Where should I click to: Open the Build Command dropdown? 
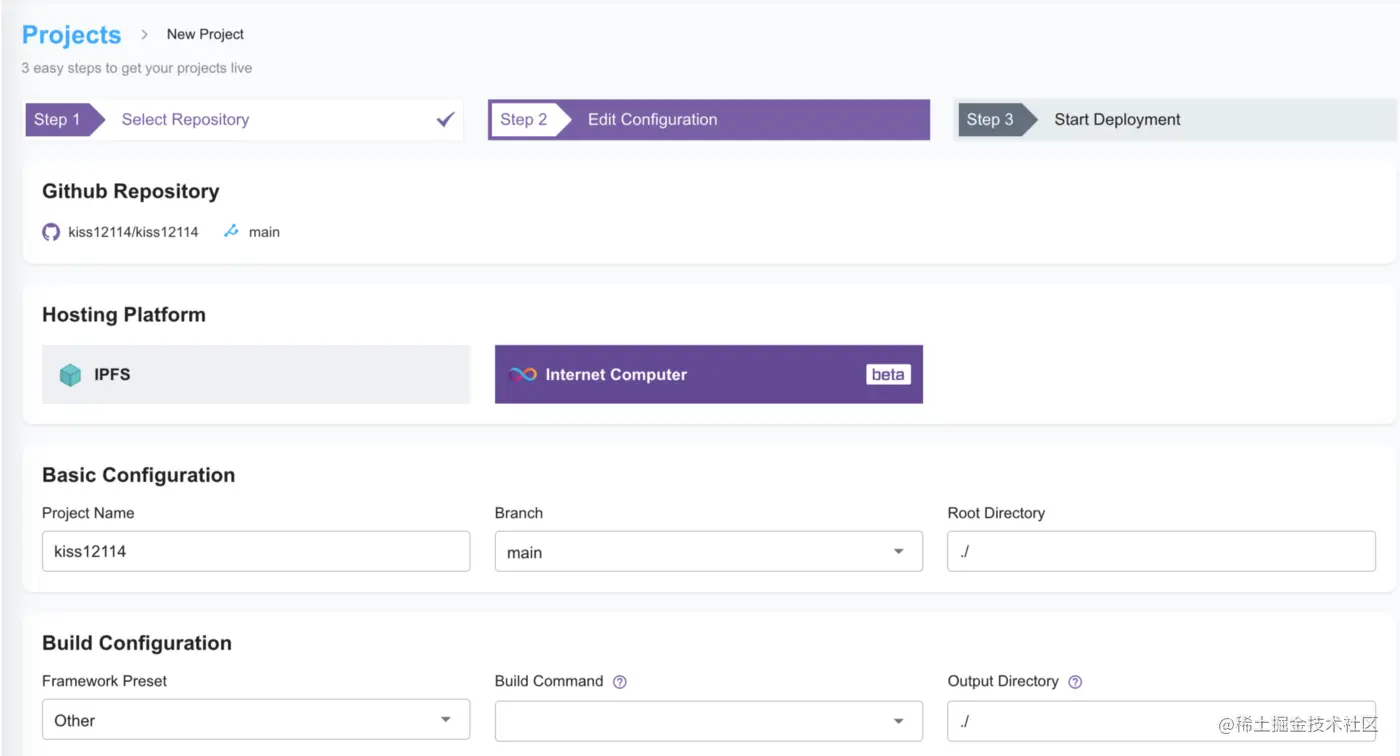pos(708,720)
